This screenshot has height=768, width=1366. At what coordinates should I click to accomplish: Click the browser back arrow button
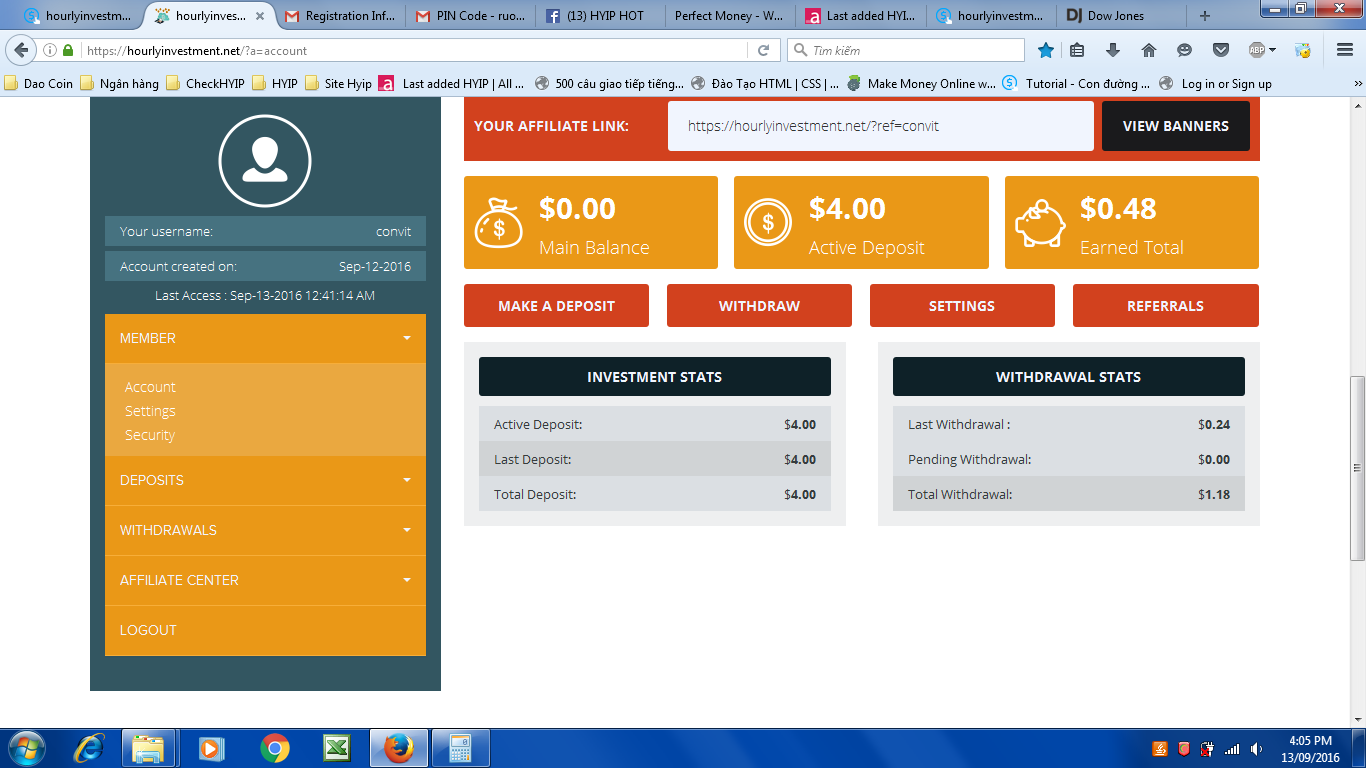(x=22, y=50)
